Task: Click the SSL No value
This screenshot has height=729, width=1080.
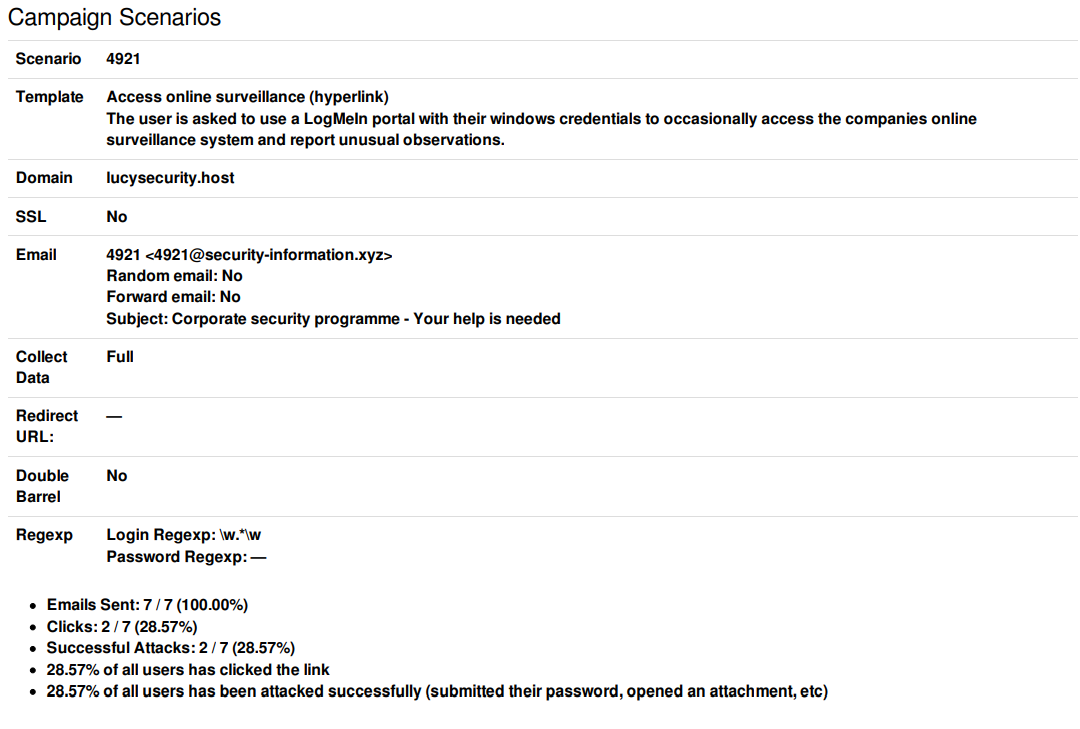Action: 116,216
